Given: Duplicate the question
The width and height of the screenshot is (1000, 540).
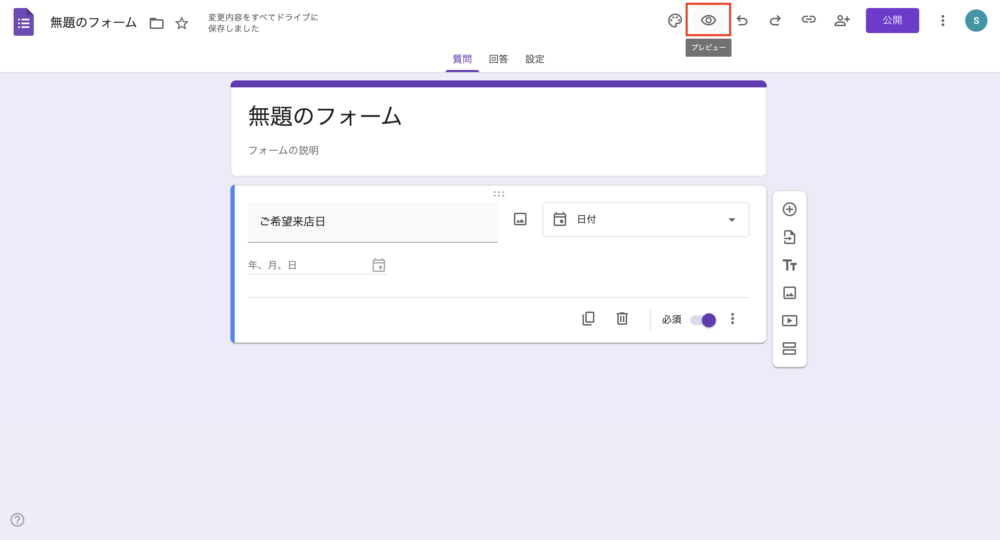Looking at the screenshot, I should (588, 319).
